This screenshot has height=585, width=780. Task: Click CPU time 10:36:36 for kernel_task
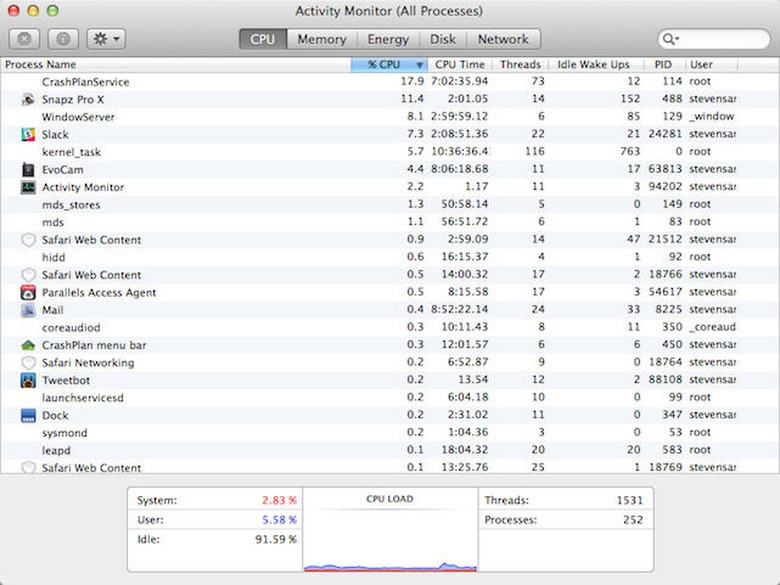[x=460, y=151]
